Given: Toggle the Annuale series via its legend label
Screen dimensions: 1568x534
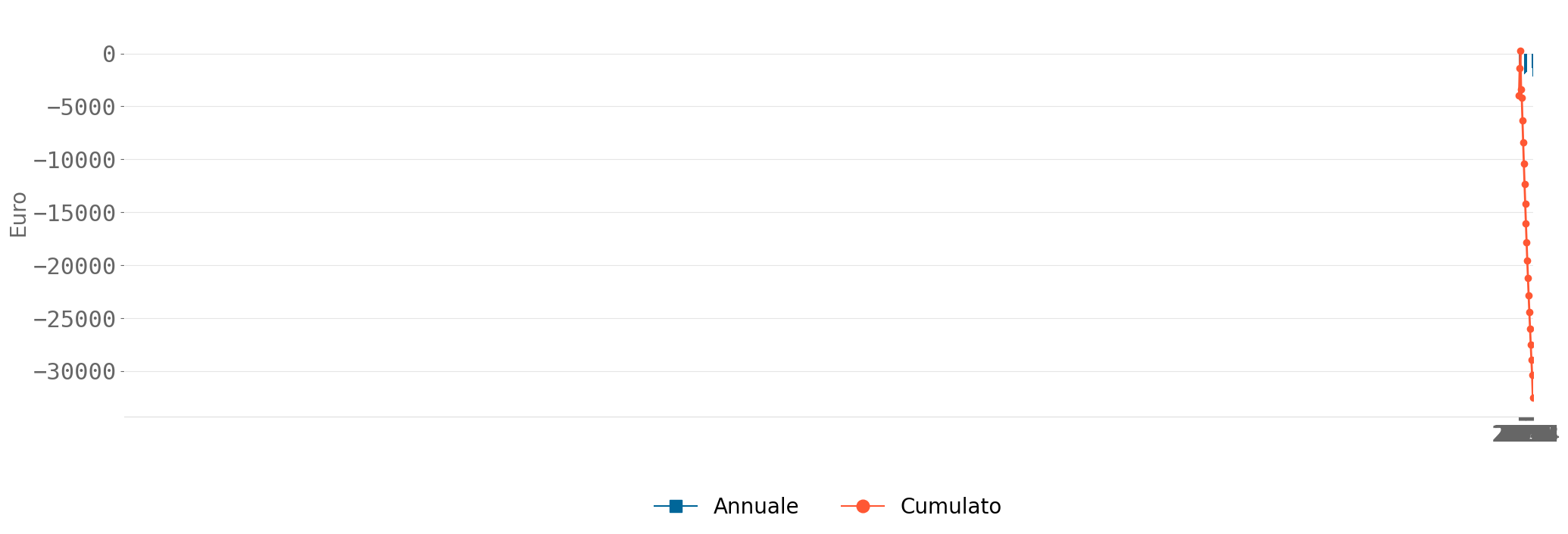Looking at the screenshot, I should coord(755,506).
